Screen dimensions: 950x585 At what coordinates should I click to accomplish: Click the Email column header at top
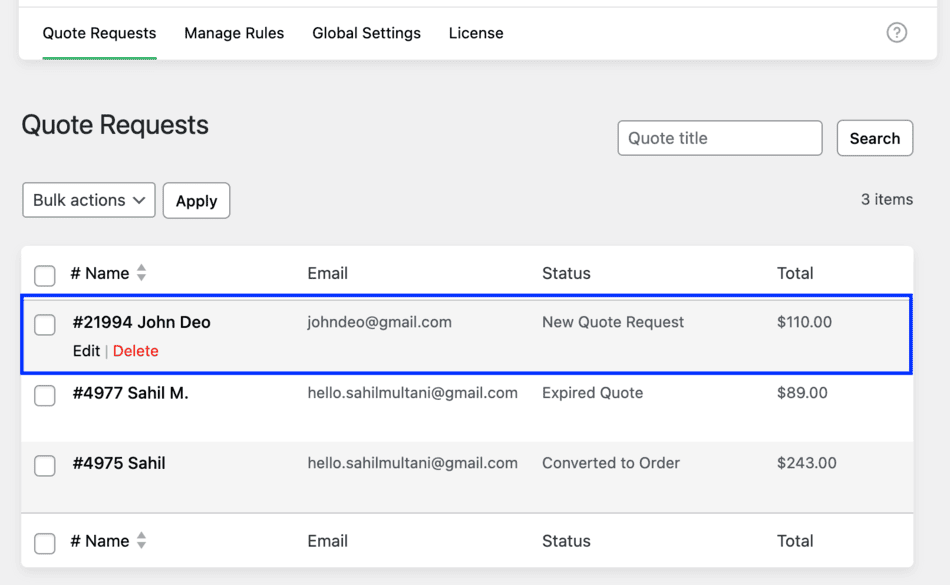tap(327, 273)
